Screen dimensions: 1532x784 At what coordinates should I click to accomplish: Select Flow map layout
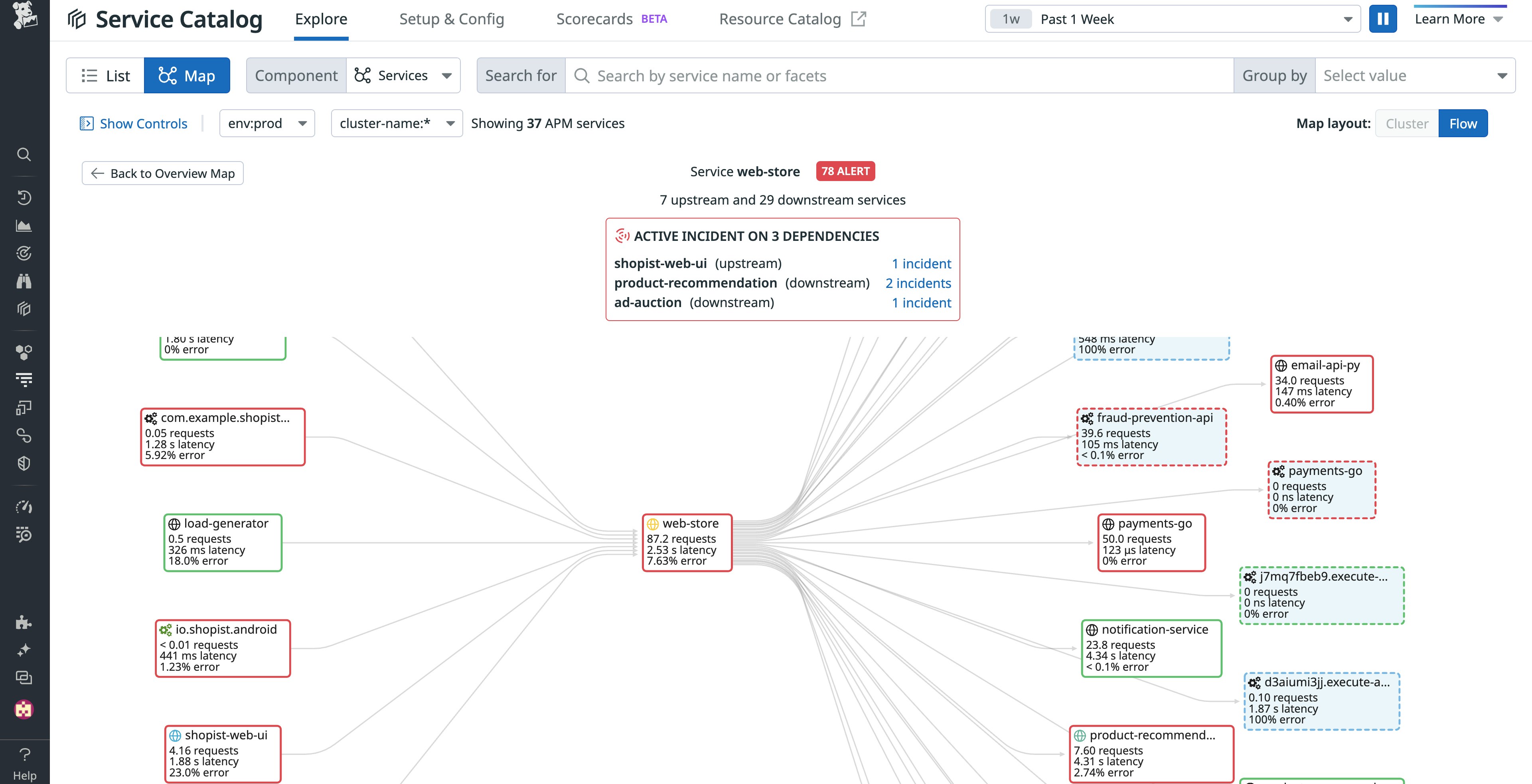click(1463, 124)
